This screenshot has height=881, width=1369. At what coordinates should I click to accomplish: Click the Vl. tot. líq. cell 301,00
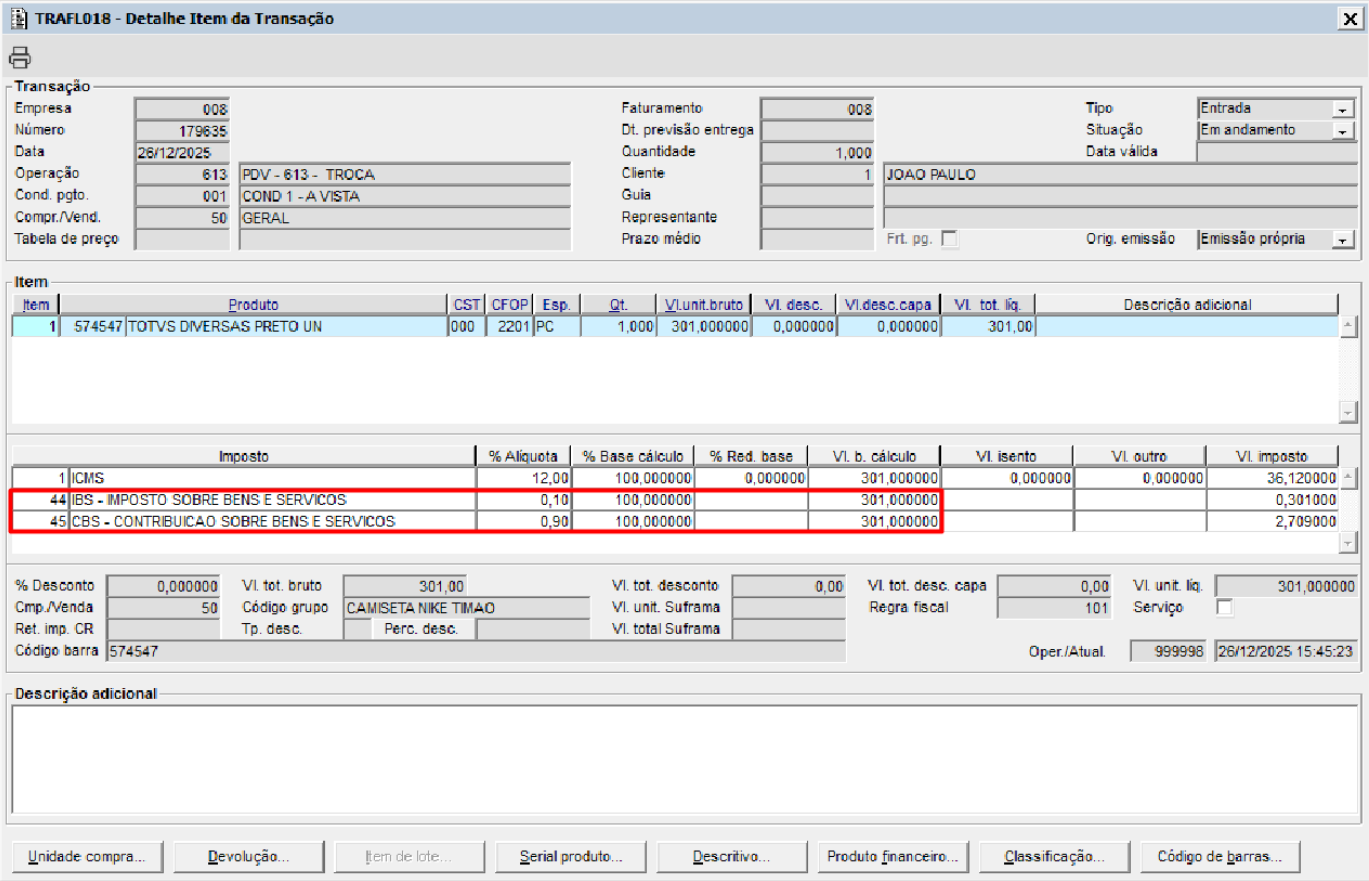pos(989,326)
